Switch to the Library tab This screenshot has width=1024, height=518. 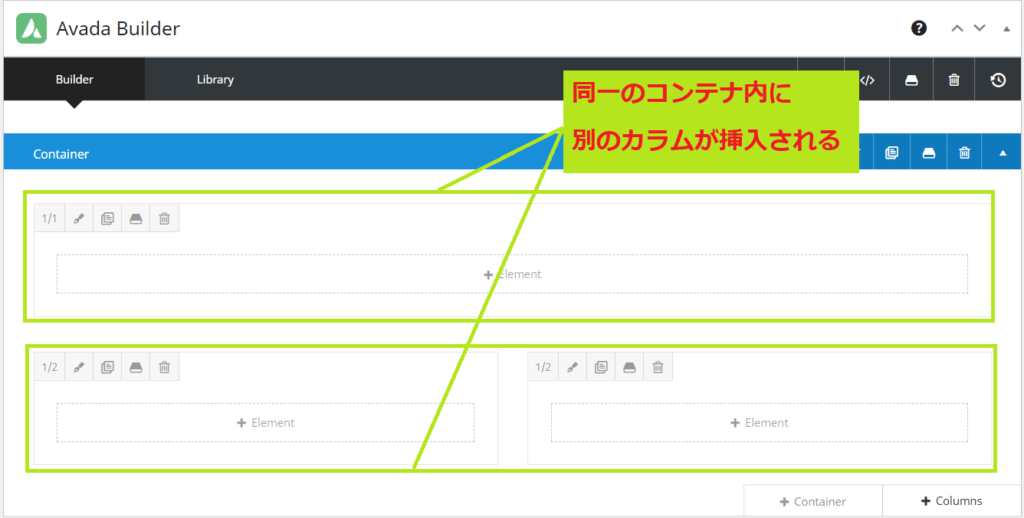(x=215, y=79)
